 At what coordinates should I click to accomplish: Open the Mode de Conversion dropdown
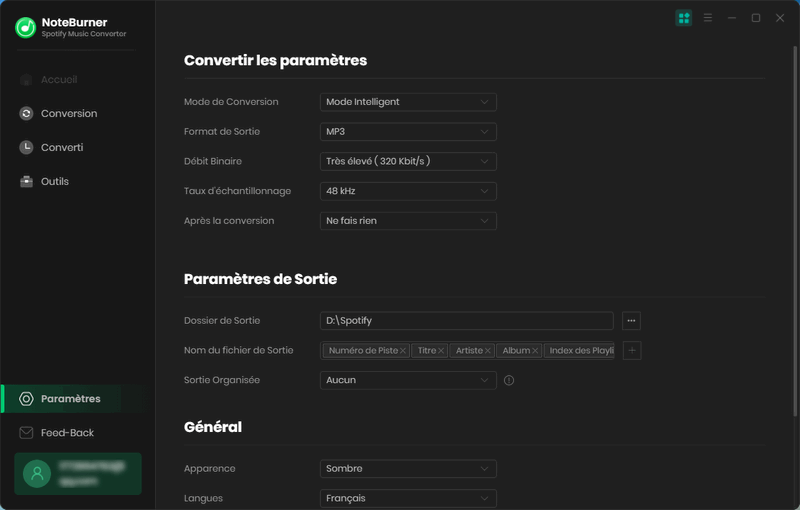point(408,102)
